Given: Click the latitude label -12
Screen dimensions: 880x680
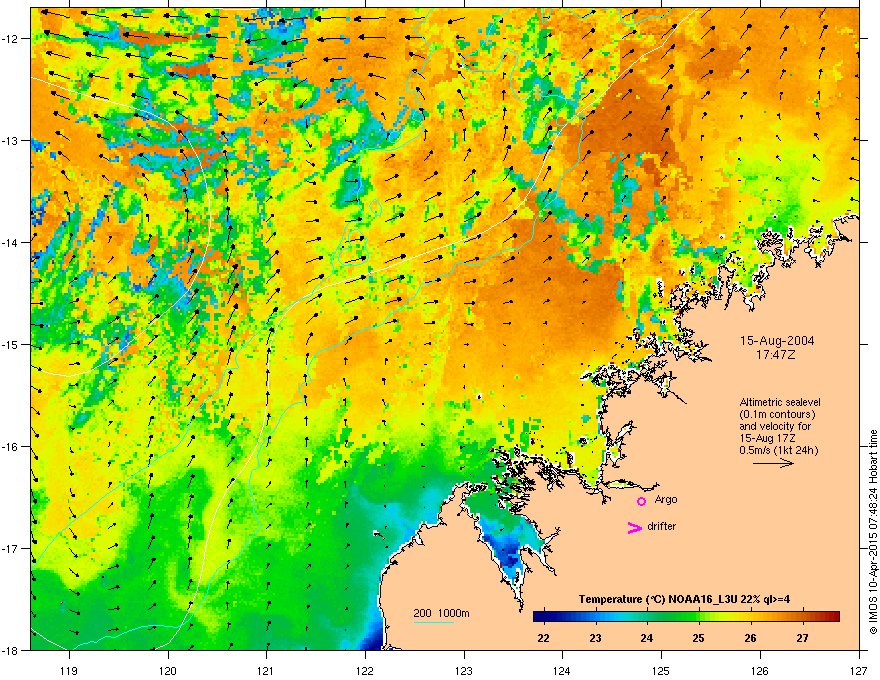Looking at the screenshot, I should click(x=10, y=39).
